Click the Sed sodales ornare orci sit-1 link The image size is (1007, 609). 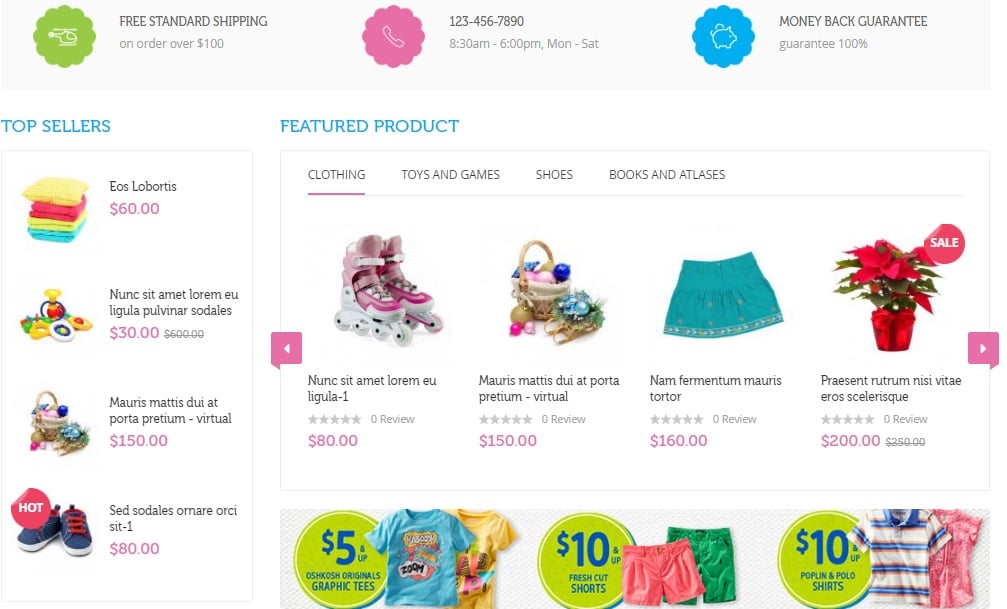coord(173,518)
